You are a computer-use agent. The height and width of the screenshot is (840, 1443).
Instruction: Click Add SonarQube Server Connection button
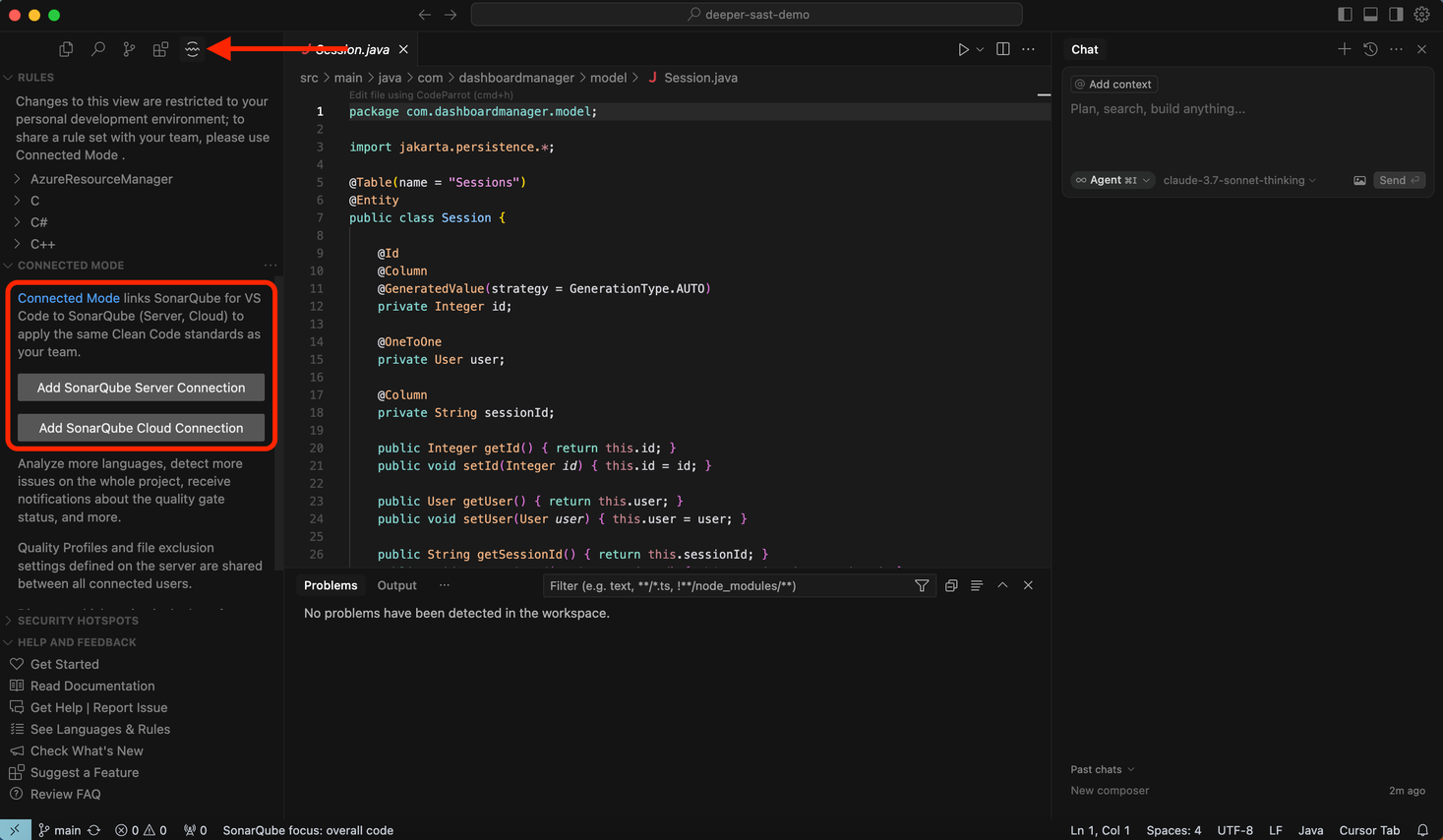tap(141, 388)
